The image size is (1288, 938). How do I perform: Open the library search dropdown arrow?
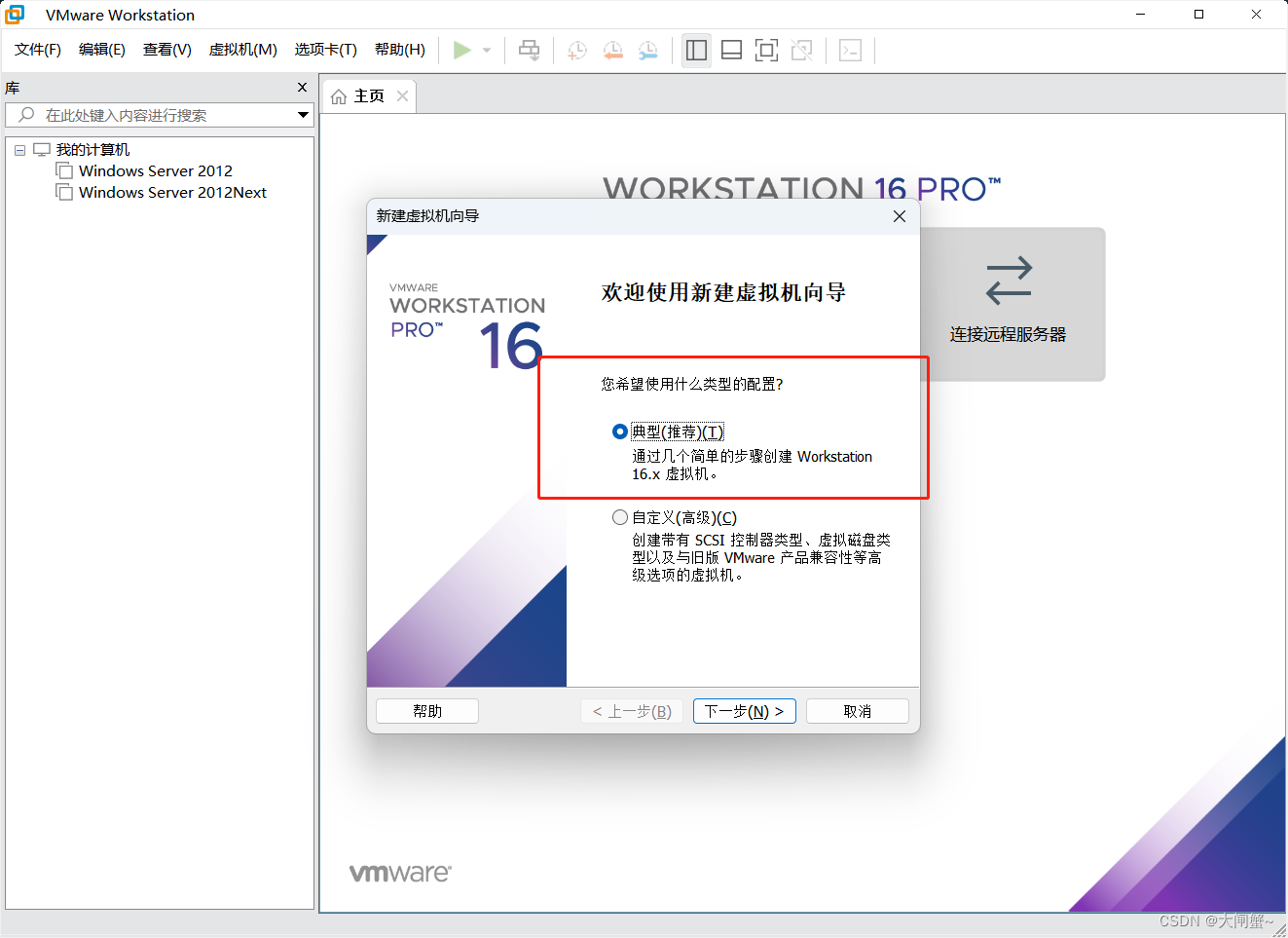[303, 115]
